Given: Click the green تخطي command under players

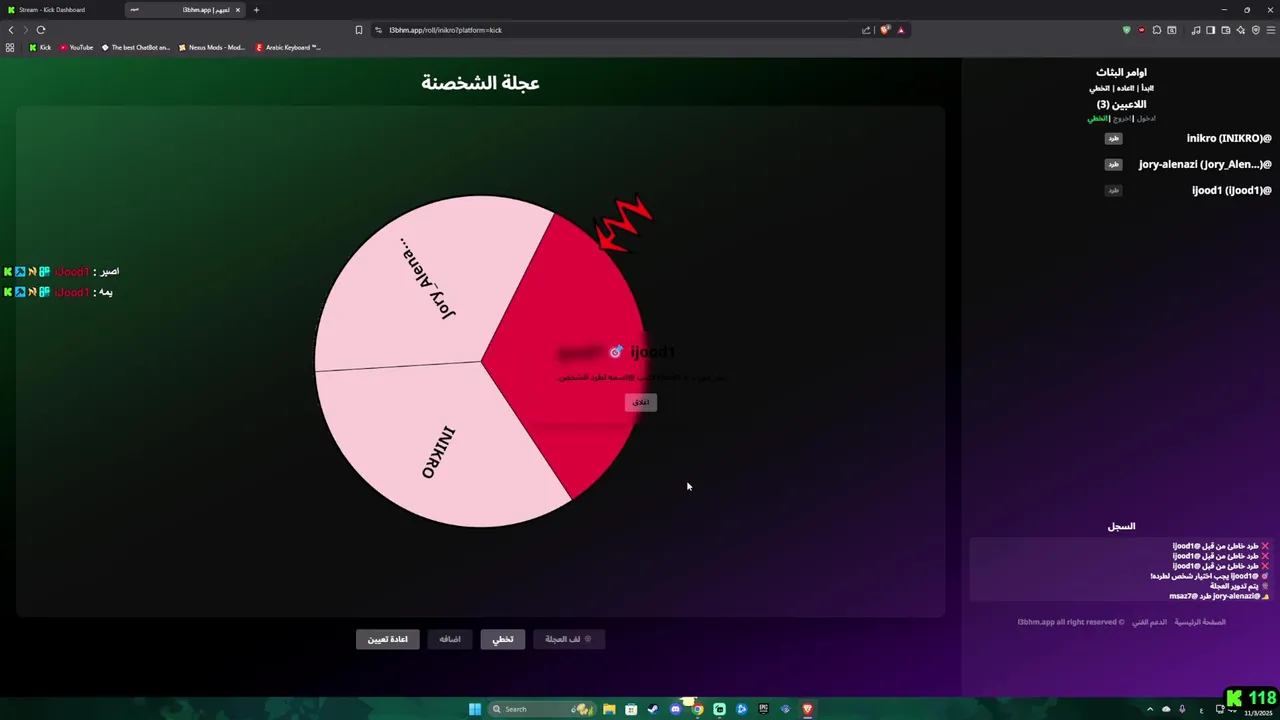Looking at the screenshot, I should [x=1098, y=118].
